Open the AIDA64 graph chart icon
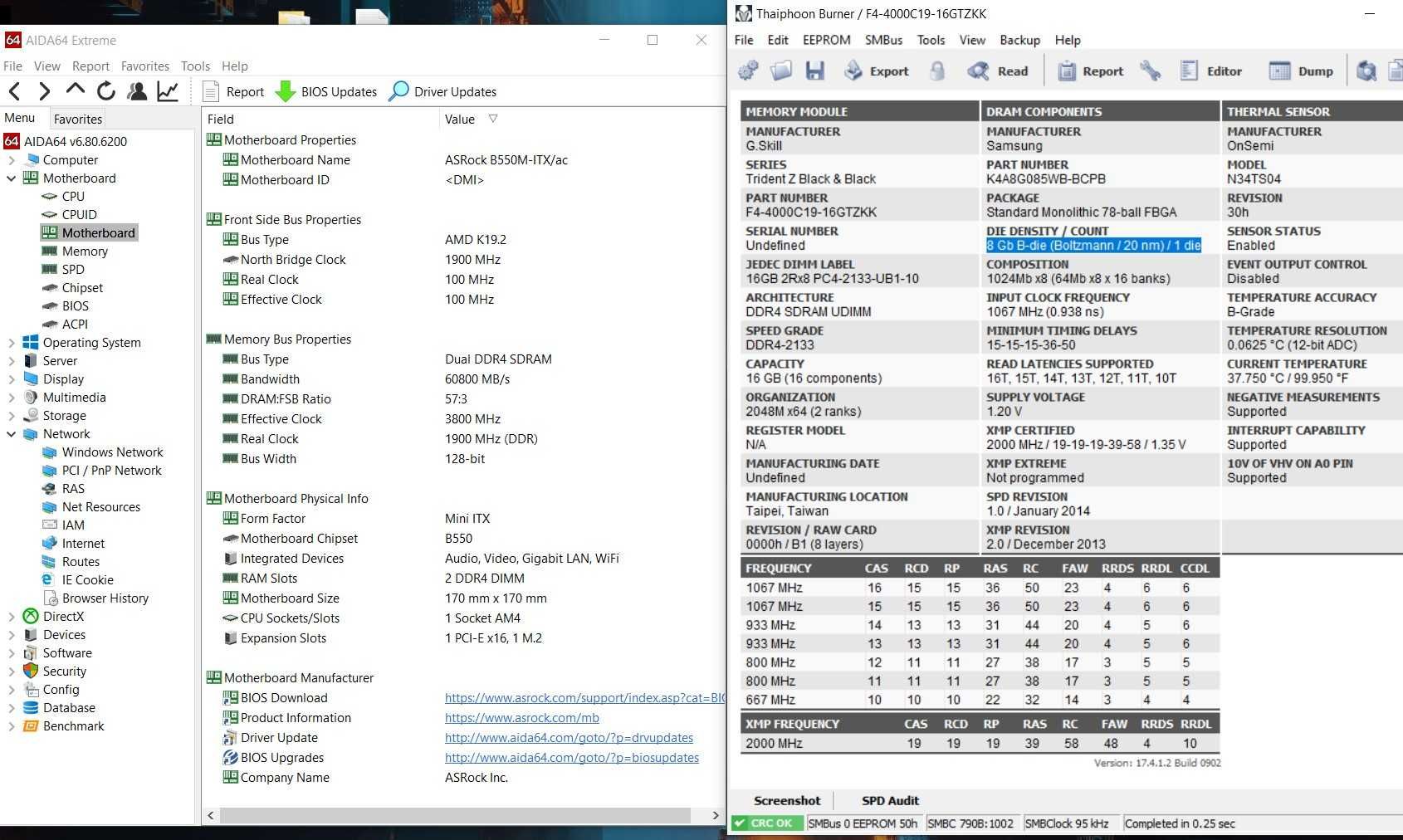 pos(168,91)
